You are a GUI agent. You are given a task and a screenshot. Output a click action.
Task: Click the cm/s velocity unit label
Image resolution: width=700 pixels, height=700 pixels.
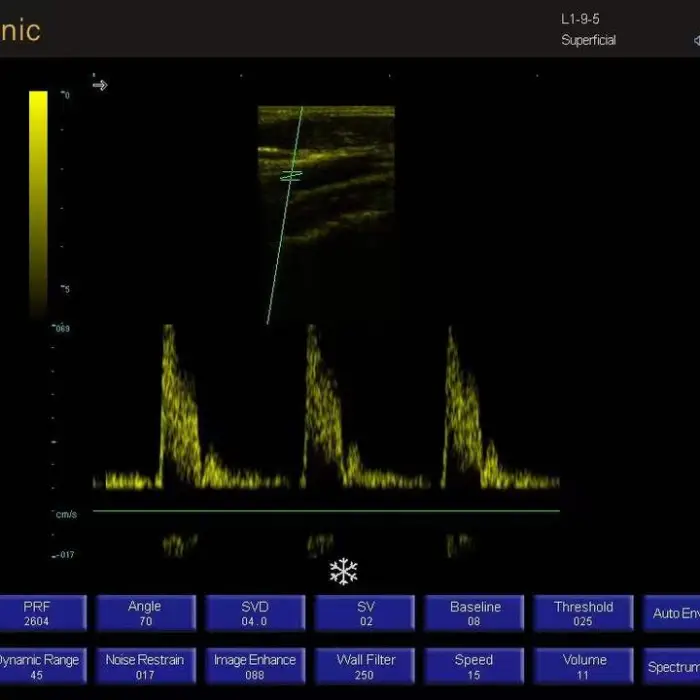coord(66,514)
